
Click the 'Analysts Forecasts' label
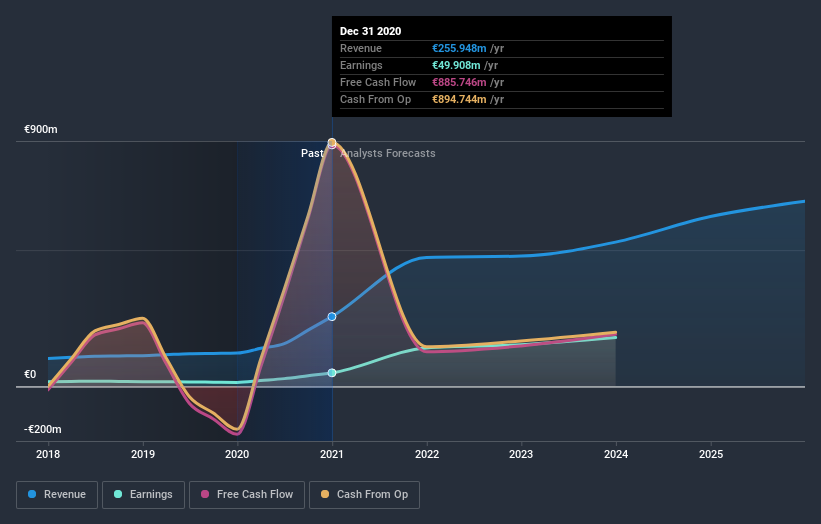pos(388,153)
